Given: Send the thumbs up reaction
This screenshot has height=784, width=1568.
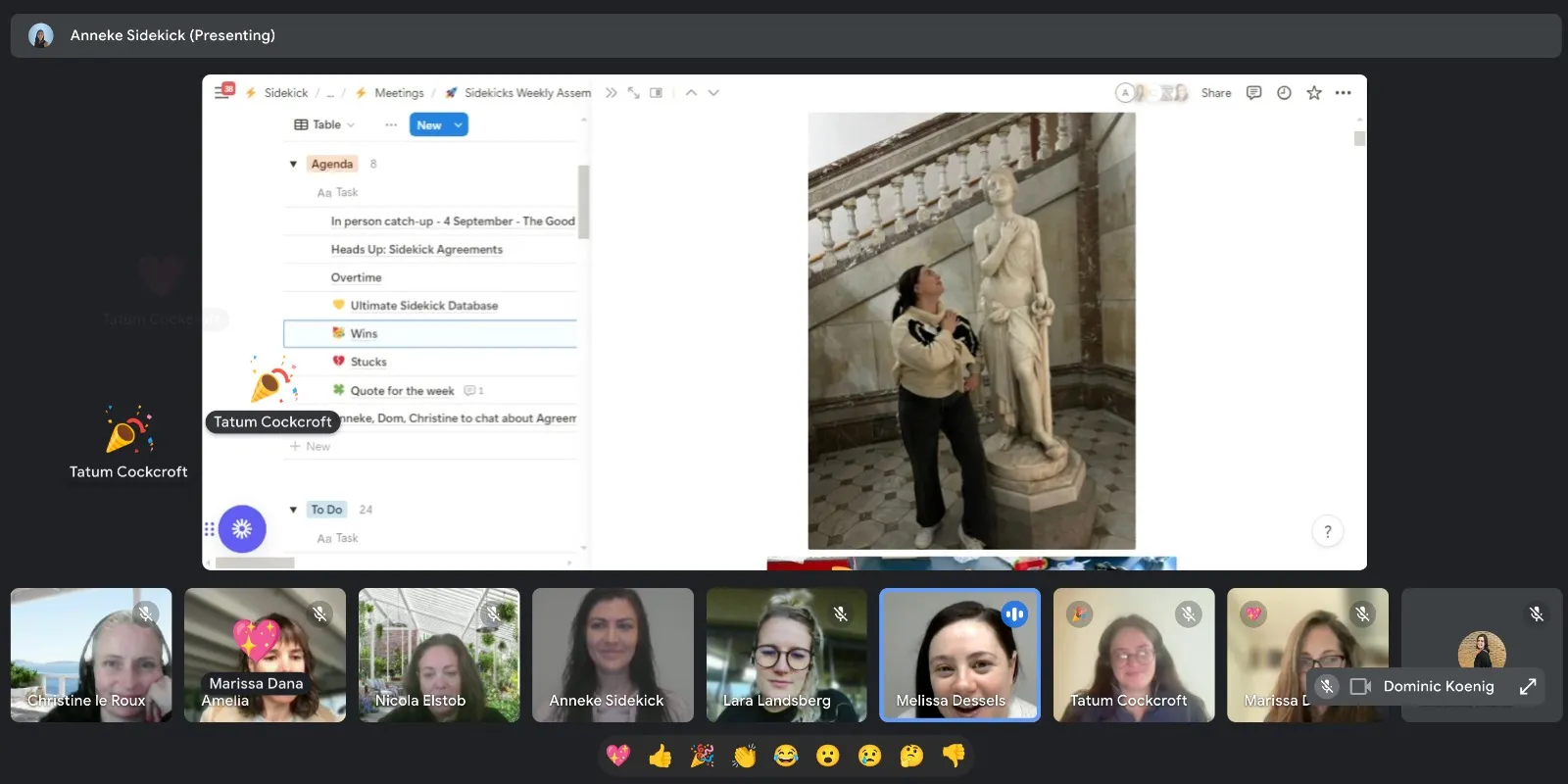Looking at the screenshot, I should [x=661, y=756].
